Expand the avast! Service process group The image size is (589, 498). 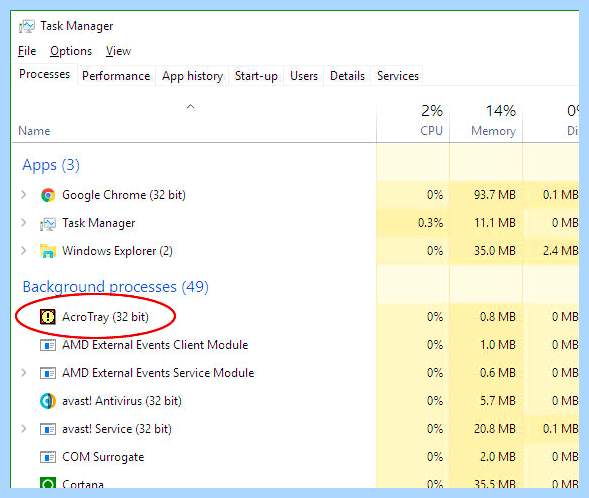pos(24,429)
